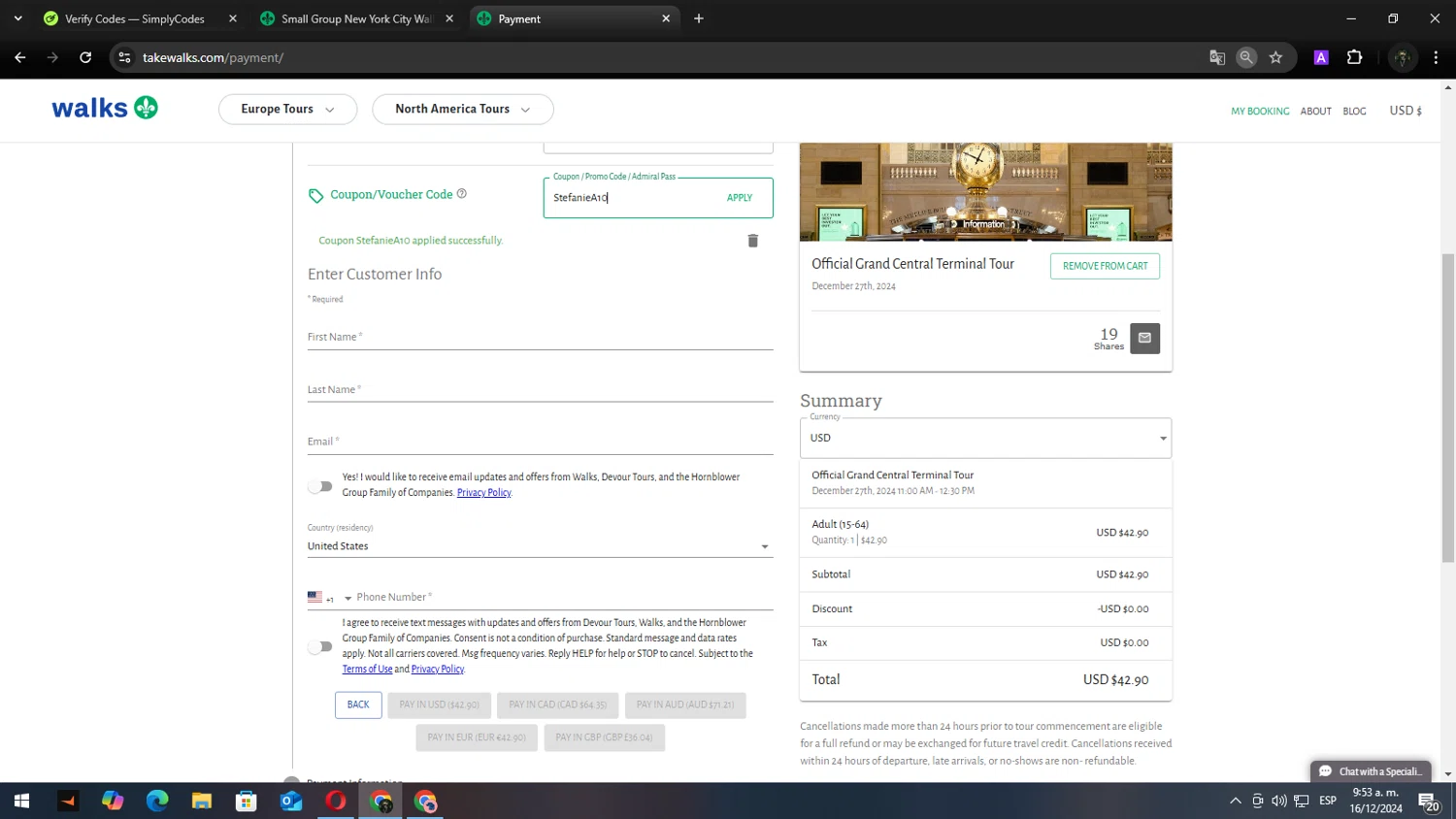Open a new browser tab
This screenshot has height=819, width=1456.
699,18
